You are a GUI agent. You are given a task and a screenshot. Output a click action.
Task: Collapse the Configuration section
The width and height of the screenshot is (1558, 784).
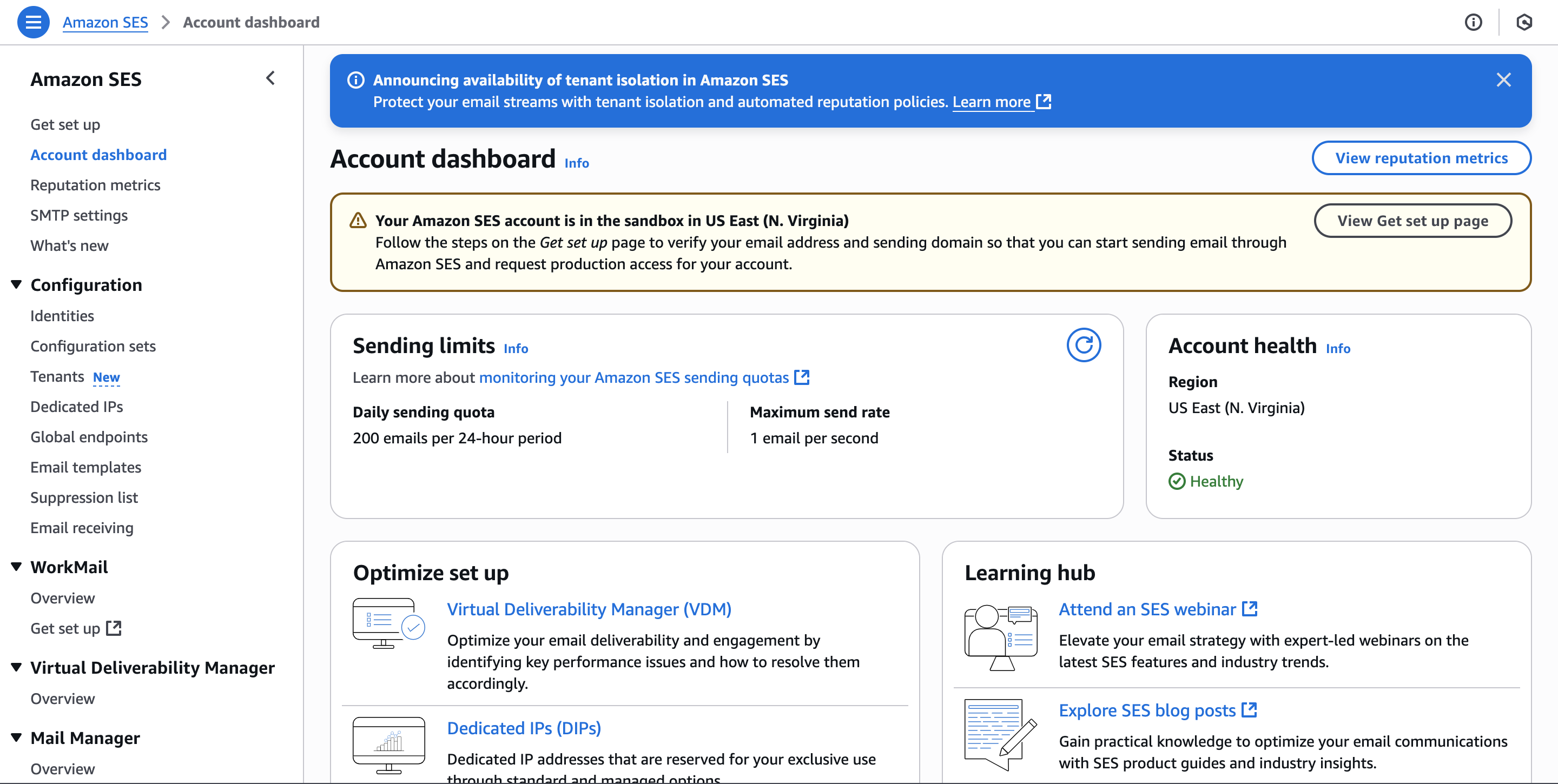tap(16, 284)
